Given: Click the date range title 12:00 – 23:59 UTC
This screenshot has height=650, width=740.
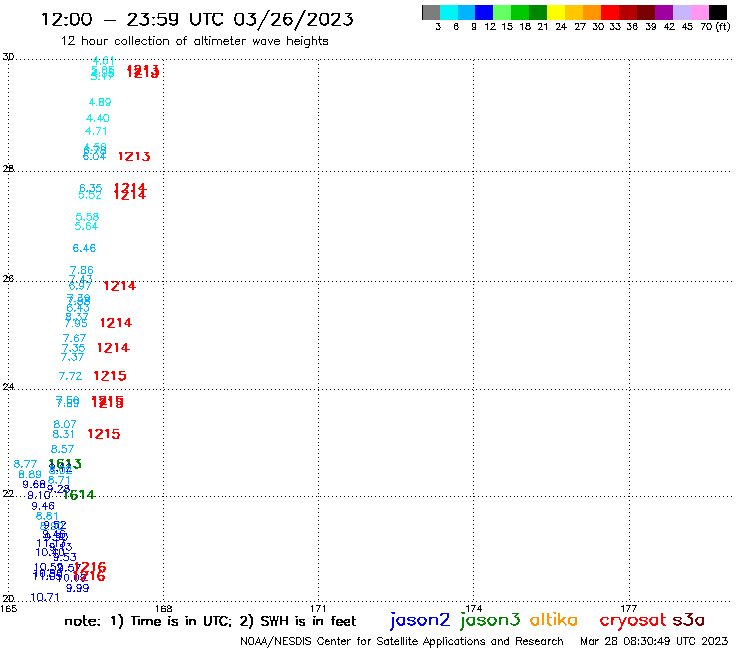Looking at the screenshot, I should tap(197, 19).
